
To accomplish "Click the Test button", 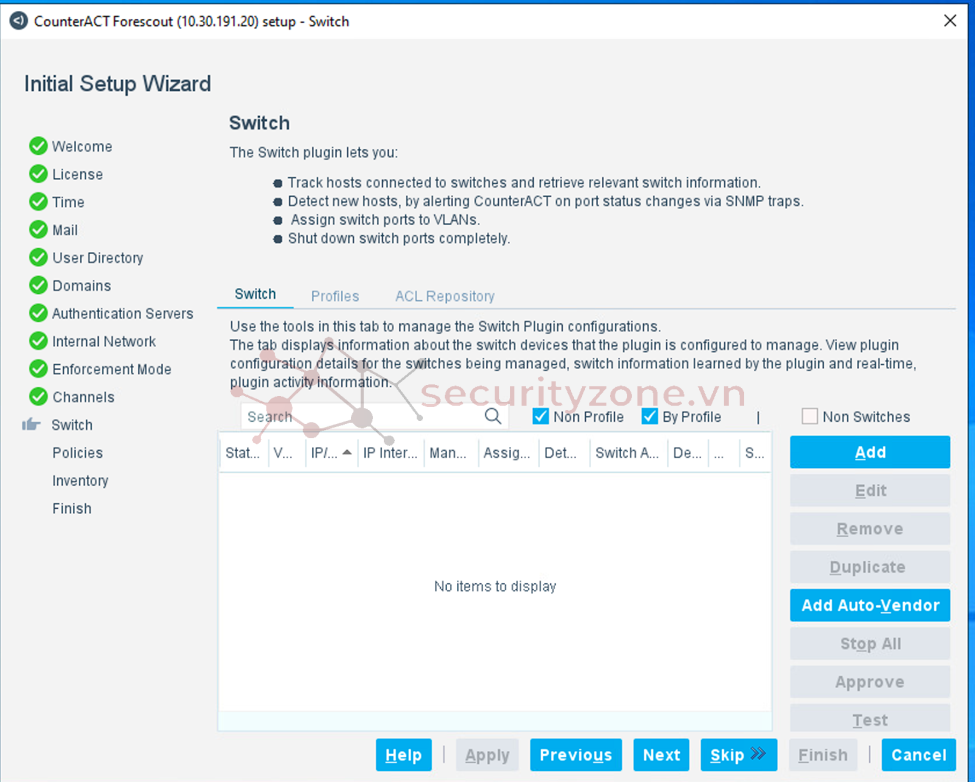I will point(870,719).
